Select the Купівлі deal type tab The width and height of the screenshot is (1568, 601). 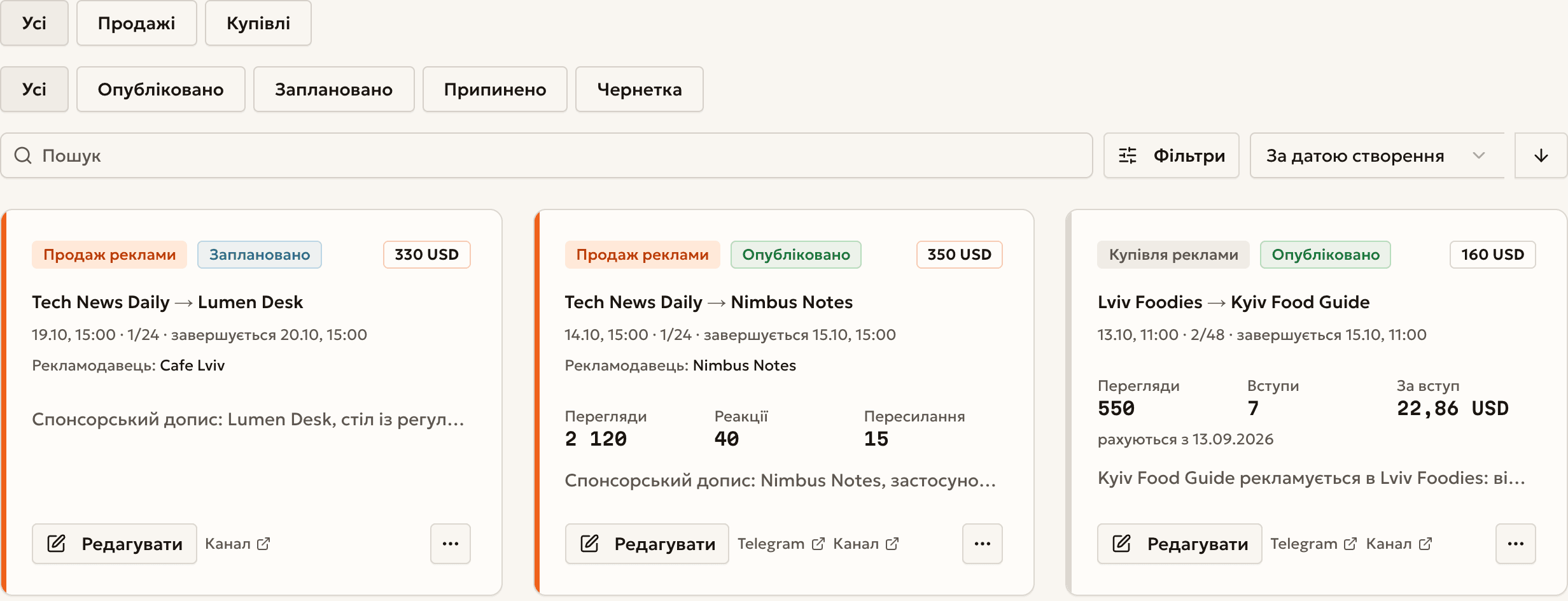pos(258,24)
